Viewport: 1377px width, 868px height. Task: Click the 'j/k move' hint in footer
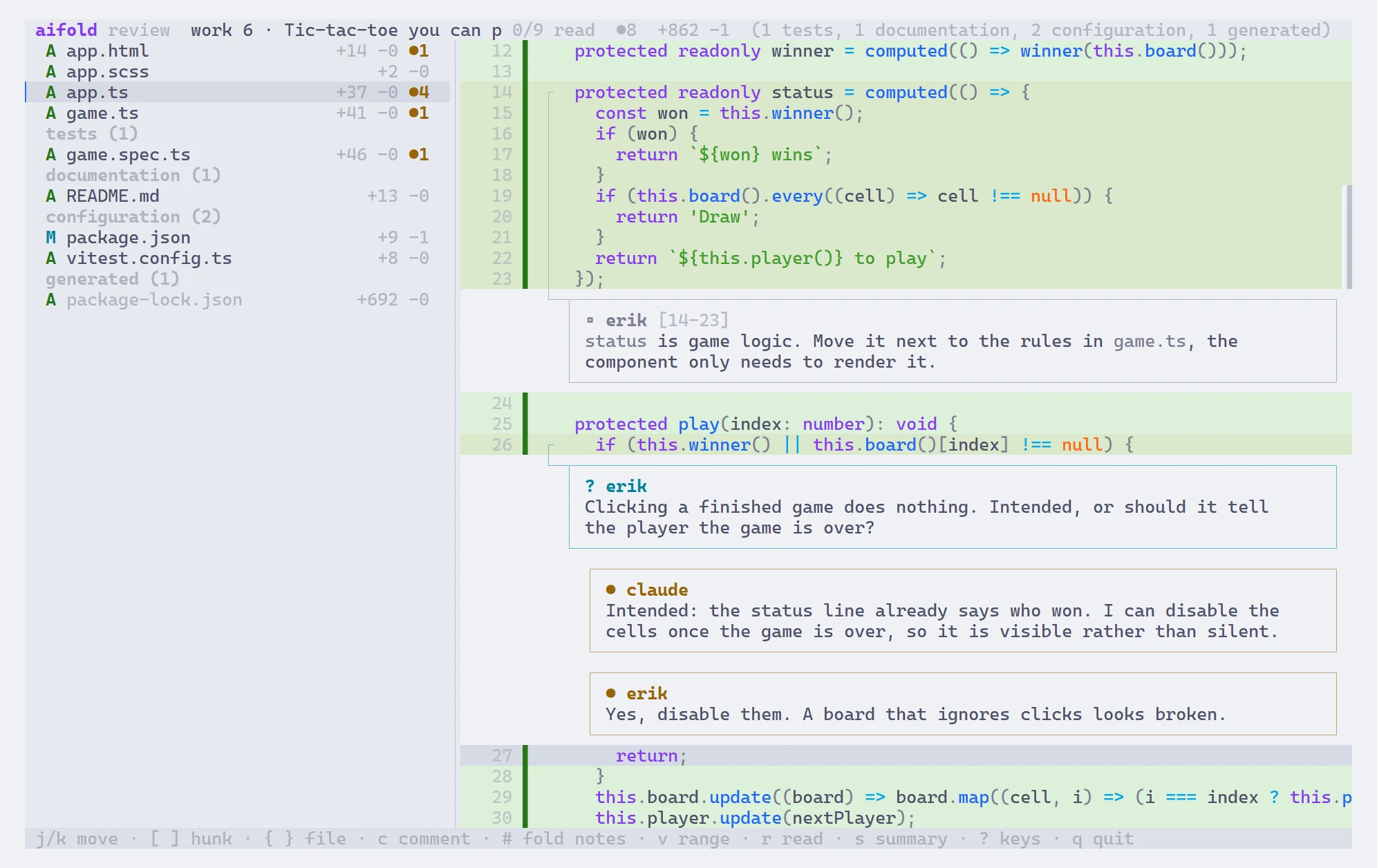tap(77, 839)
